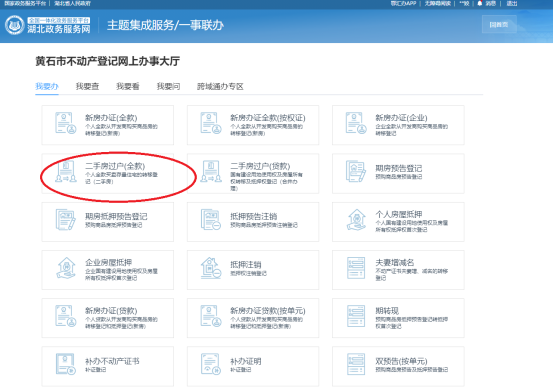Open the 湖北省人民政府 link
The width and height of the screenshot is (554, 389).
pyautogui.click(x=72, y=4)
